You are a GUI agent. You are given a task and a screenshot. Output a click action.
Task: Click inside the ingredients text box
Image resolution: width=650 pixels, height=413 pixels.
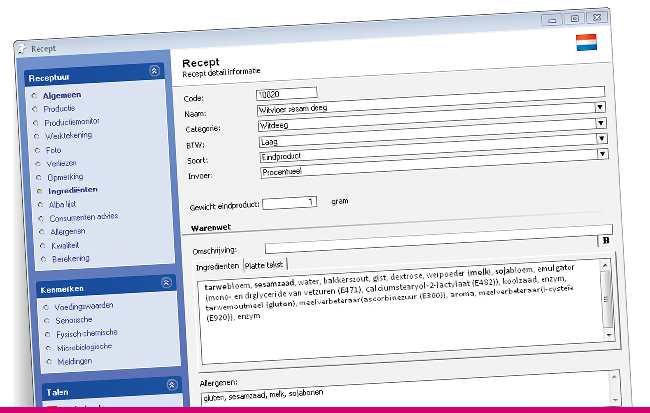click(402, 311)
